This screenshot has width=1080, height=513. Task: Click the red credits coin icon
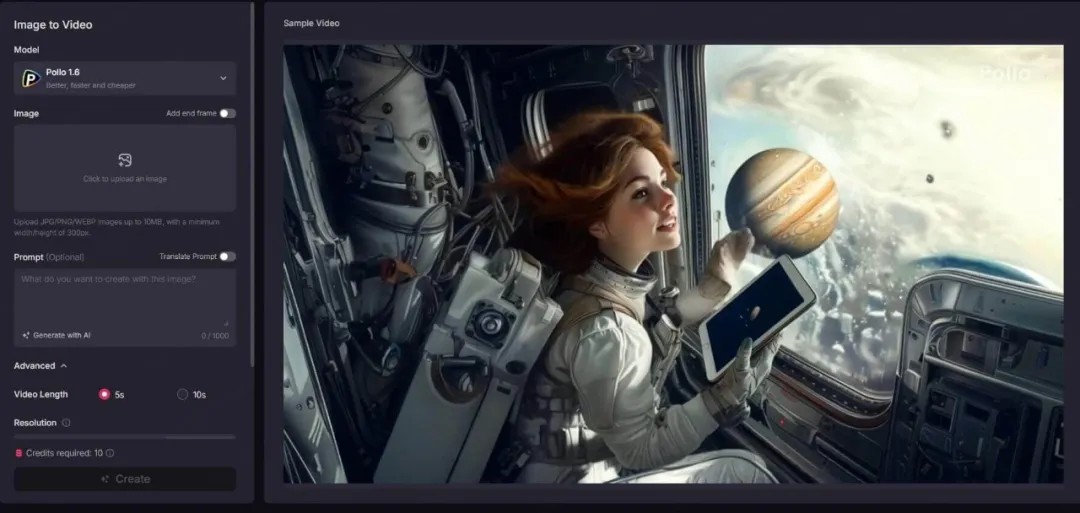[x=18, y=453]
